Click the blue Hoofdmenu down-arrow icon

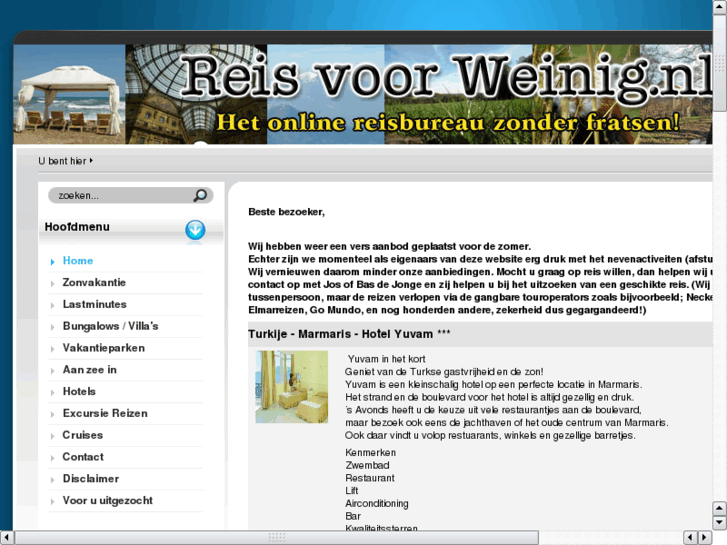(x=195, y=230)
